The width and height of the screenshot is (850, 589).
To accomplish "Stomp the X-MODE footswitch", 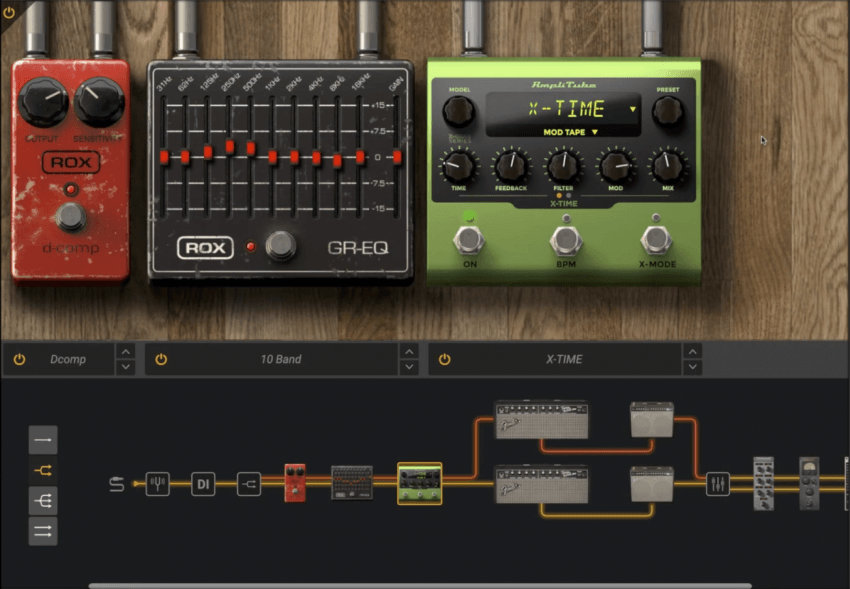I will tap(656, 240).
